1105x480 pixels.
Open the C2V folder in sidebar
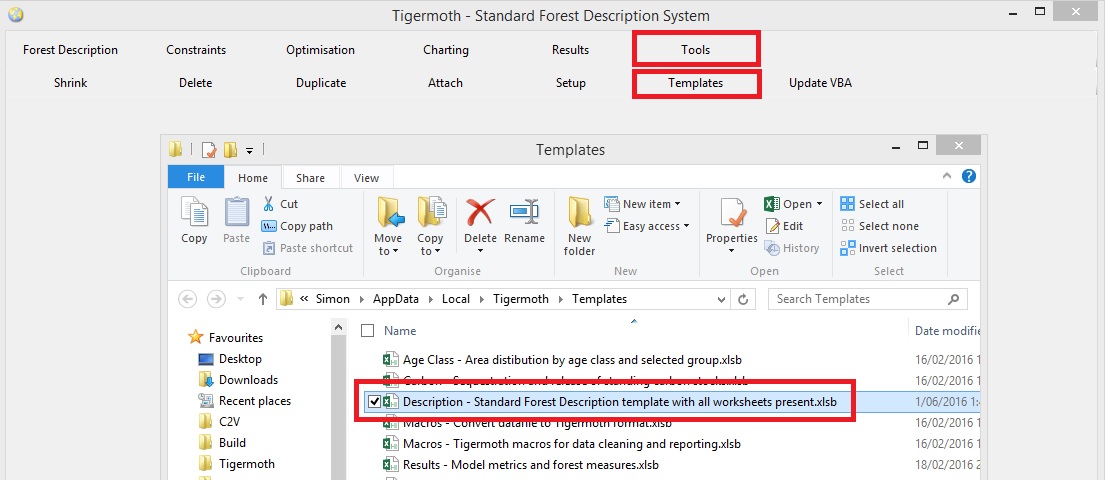(x=220, y=421)
